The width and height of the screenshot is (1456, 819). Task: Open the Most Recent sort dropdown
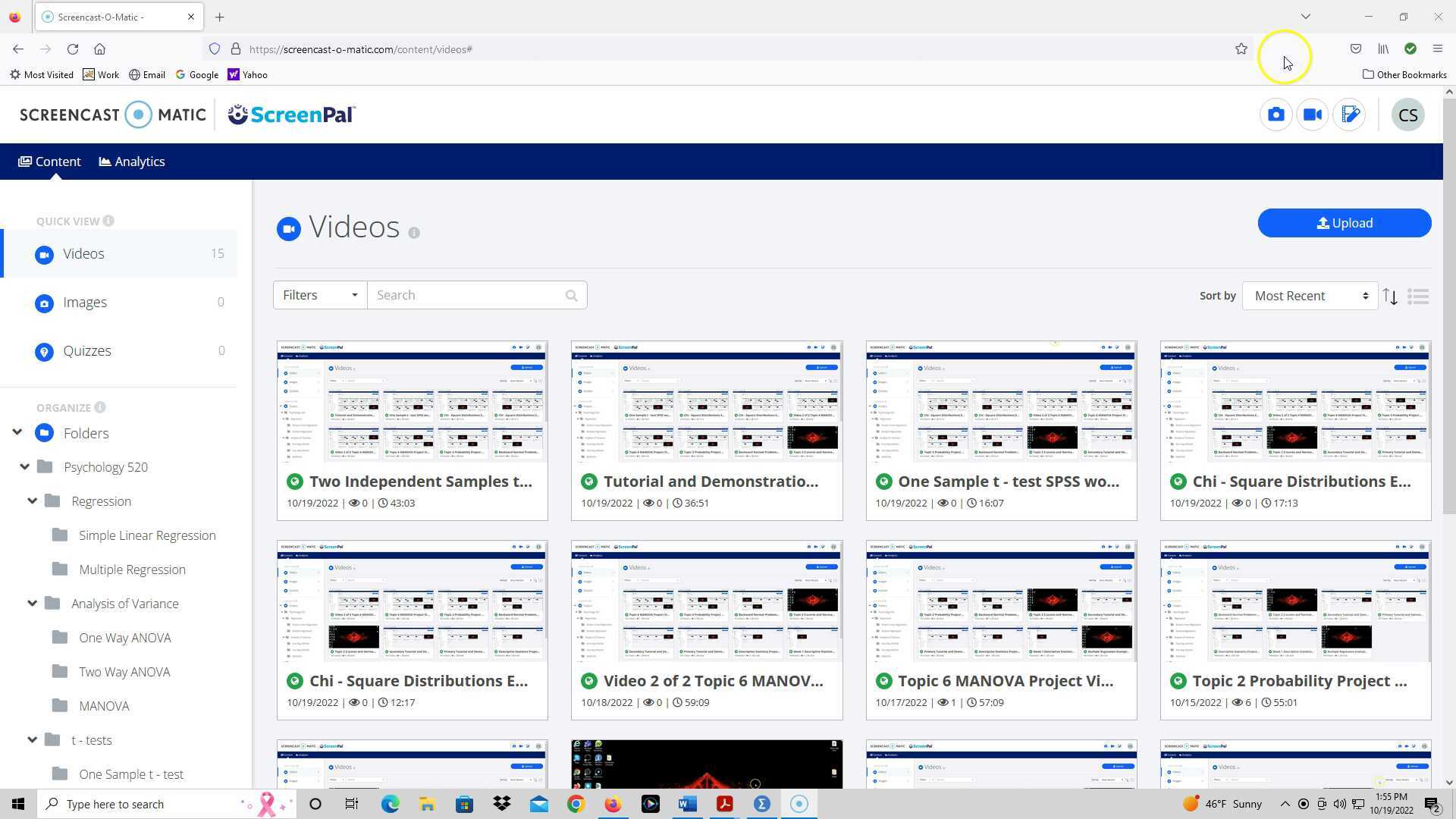tap(1310, 297)
